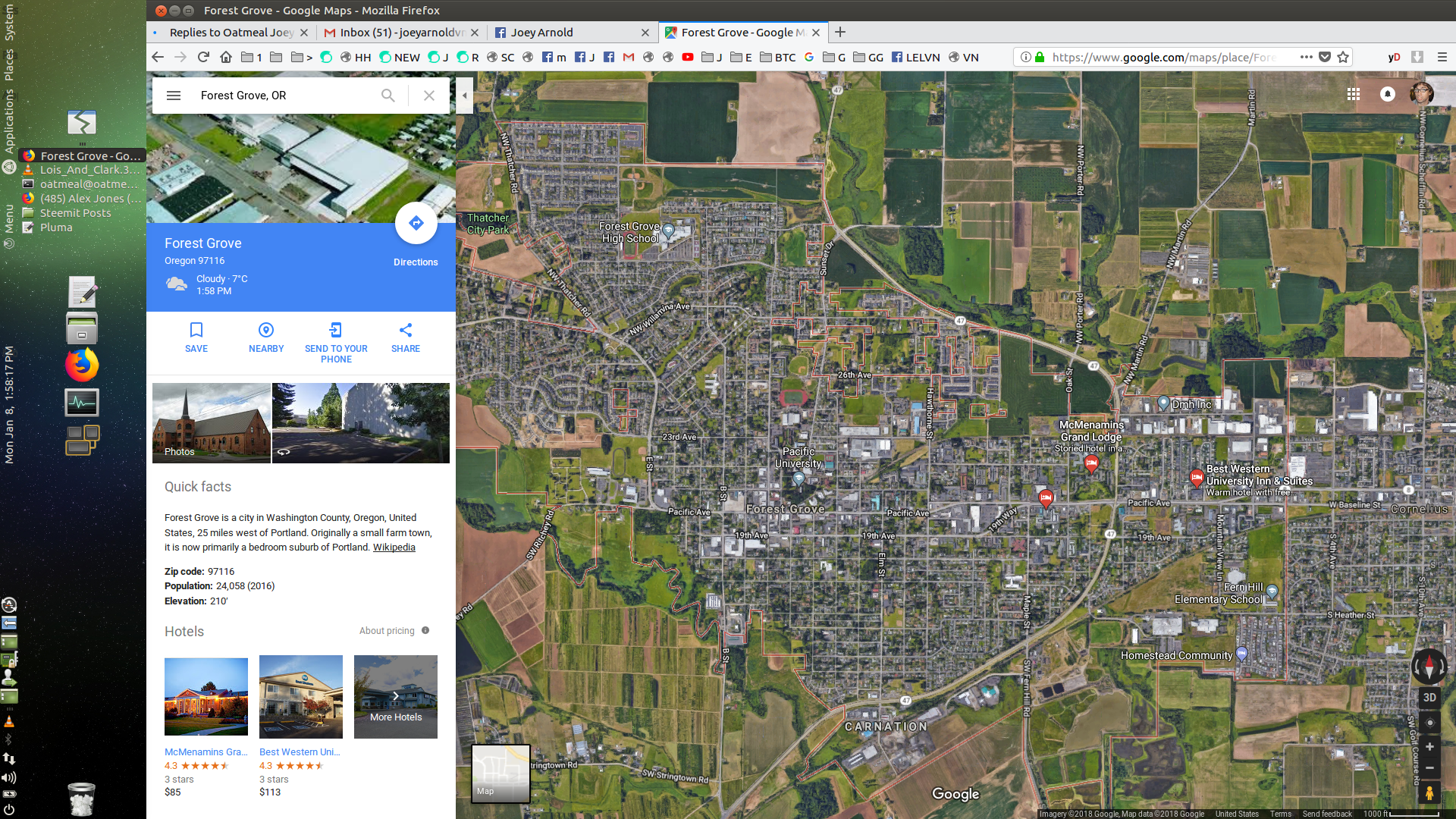The image size is (1456, 819).
Task: Click Homestead Community map marker
Action: [x=1241, y=654]
